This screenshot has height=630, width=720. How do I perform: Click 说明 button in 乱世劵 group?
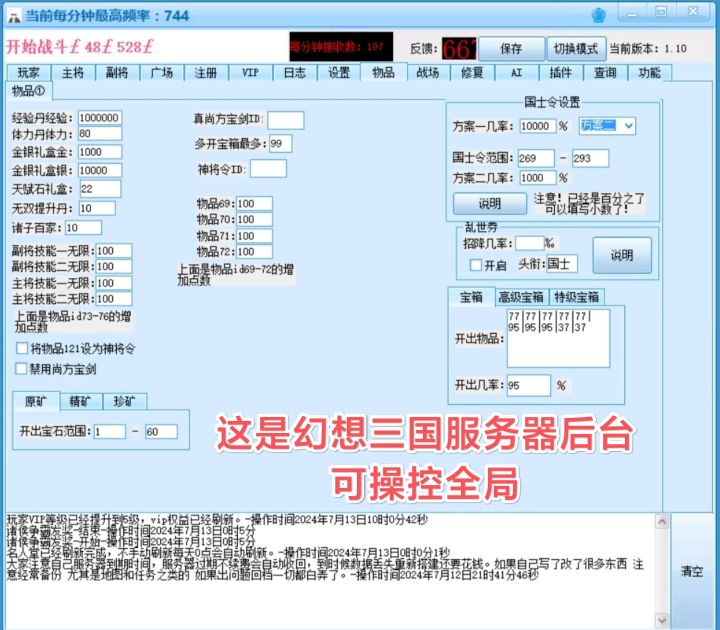(x=622, y=255)
